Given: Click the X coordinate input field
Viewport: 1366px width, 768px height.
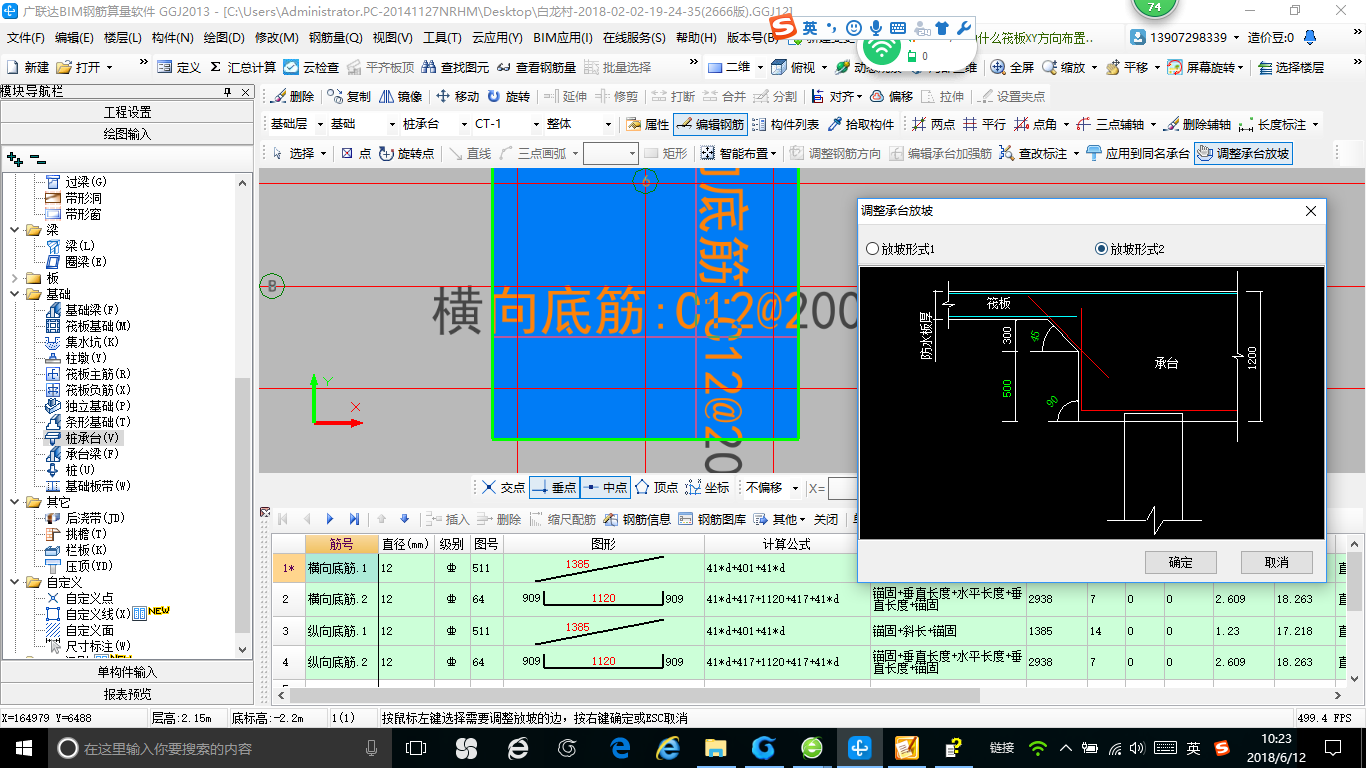Looking at the screenshot, I should [x=843, y=488].
